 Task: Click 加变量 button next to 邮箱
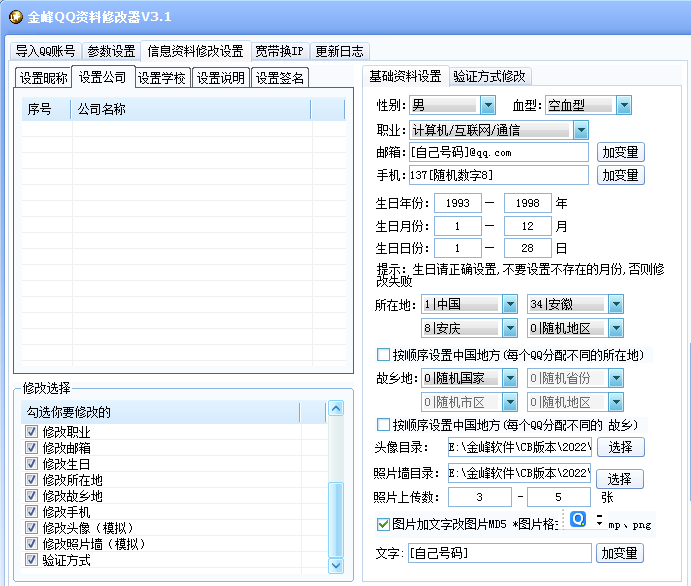click(620, 152)
